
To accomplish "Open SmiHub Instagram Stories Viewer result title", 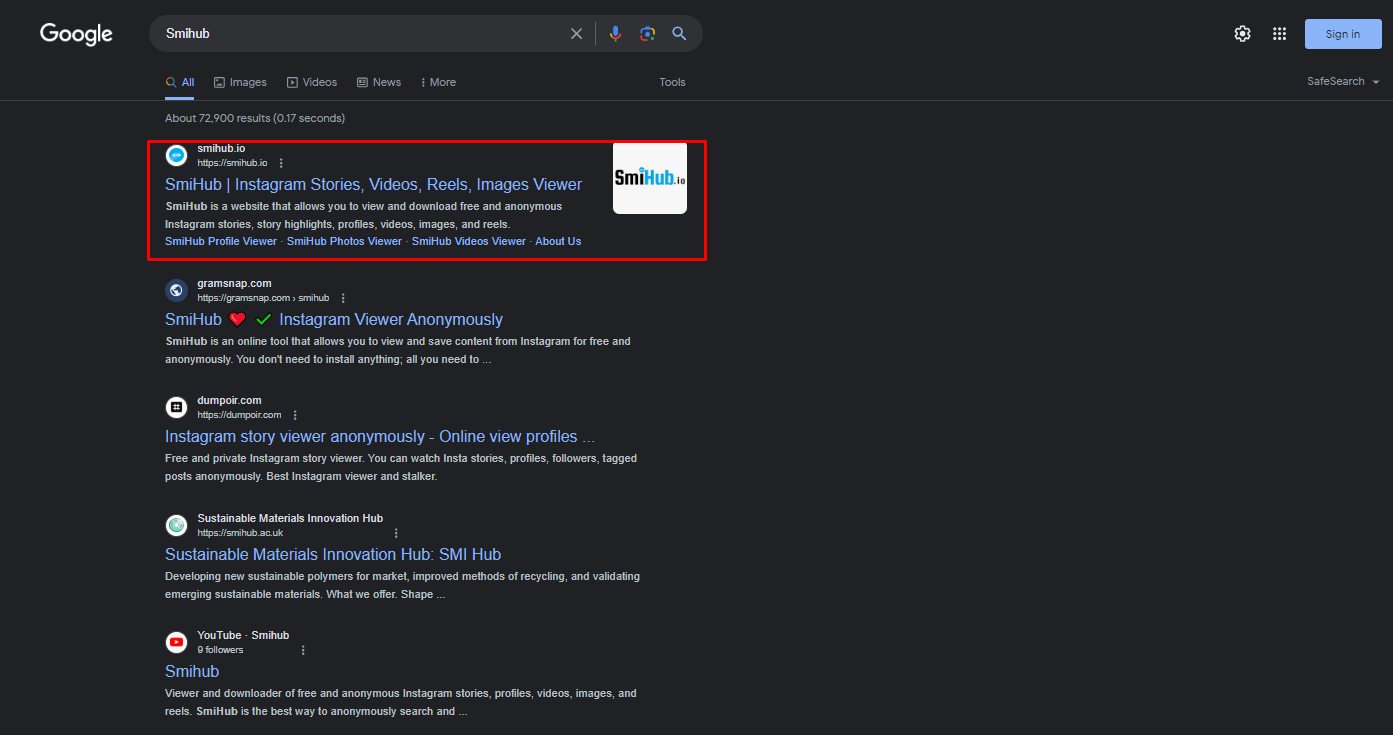I will (373, 184).
